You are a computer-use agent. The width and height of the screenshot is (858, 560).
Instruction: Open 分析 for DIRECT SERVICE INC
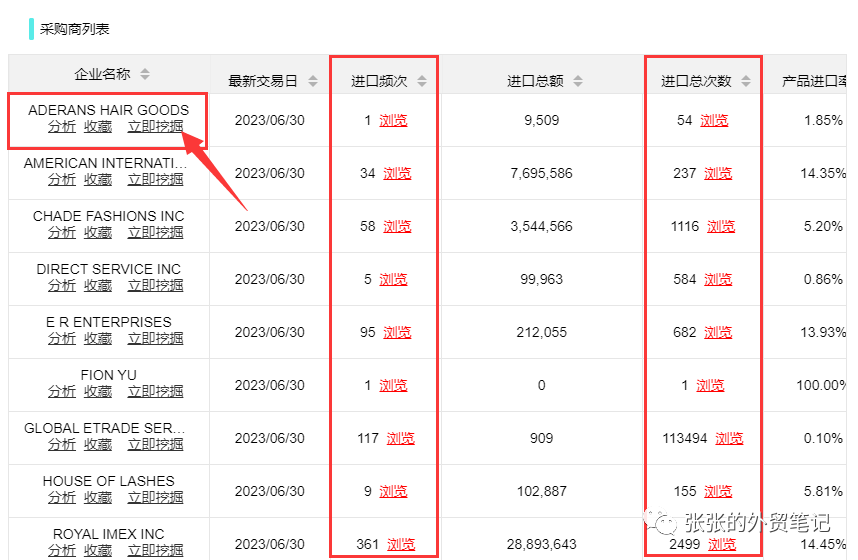(62, 286)
